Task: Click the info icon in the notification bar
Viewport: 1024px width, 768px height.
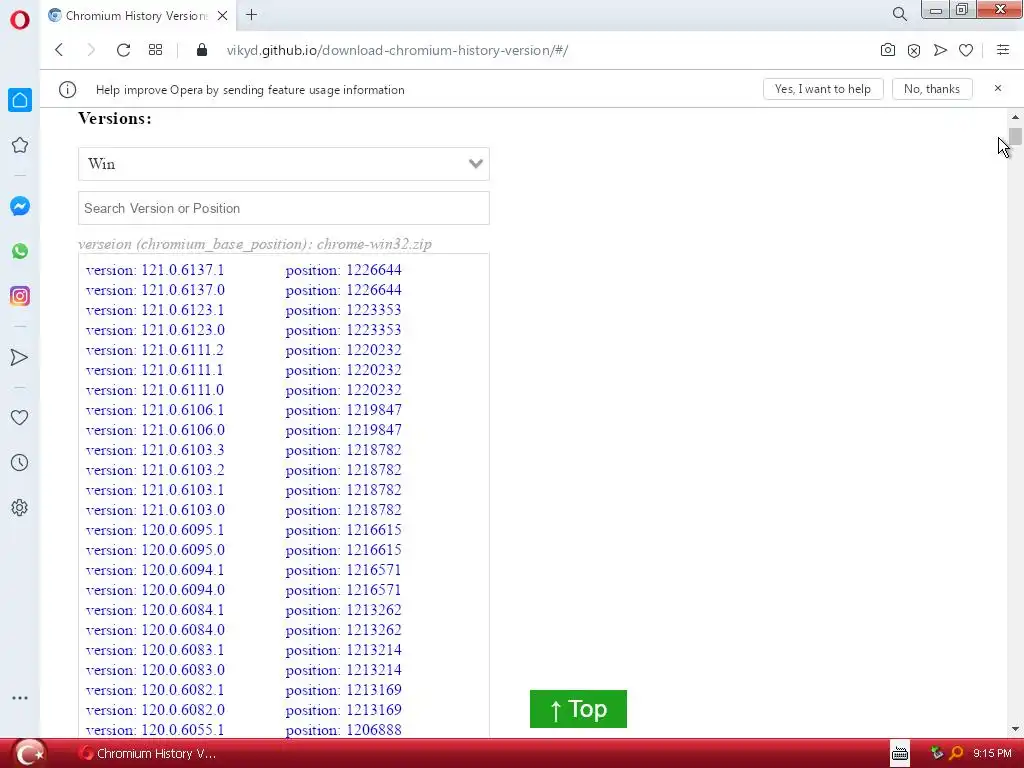Action: tap(67, 89)
